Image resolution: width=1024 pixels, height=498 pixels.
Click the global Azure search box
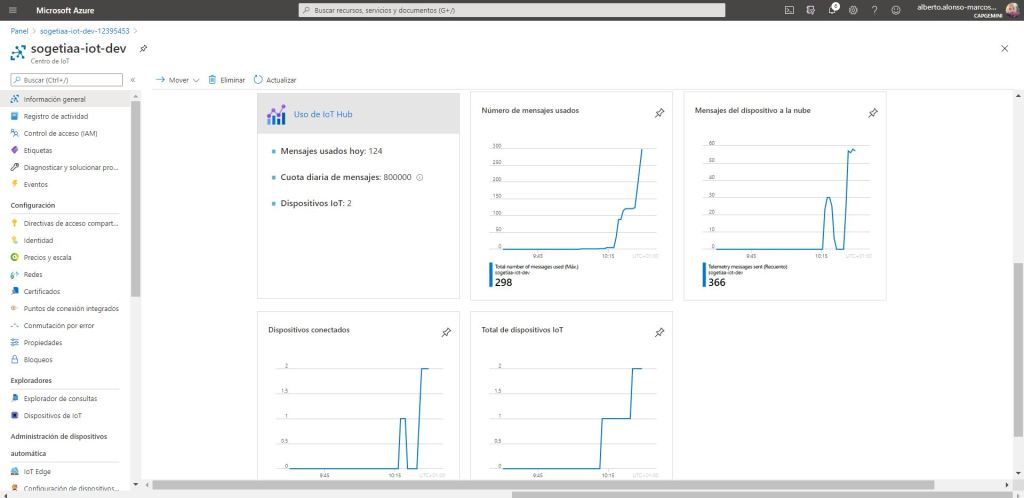(x=512, y=10)
